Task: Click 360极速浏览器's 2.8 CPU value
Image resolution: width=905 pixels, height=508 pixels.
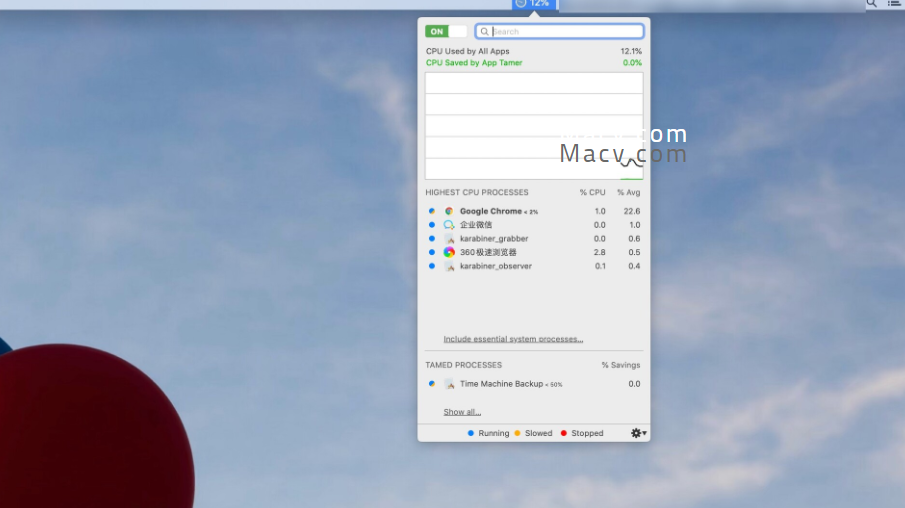Action: click(x=600, y=252)
